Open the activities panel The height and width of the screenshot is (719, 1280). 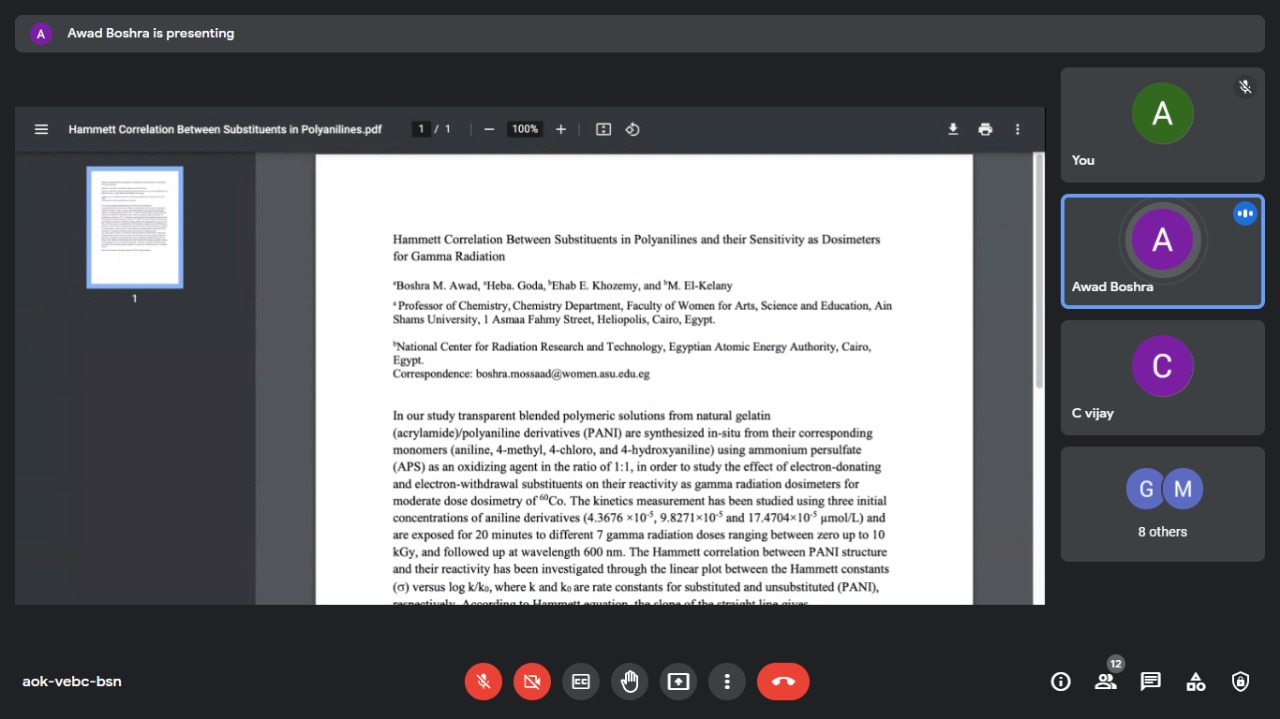pos(1195,682)
